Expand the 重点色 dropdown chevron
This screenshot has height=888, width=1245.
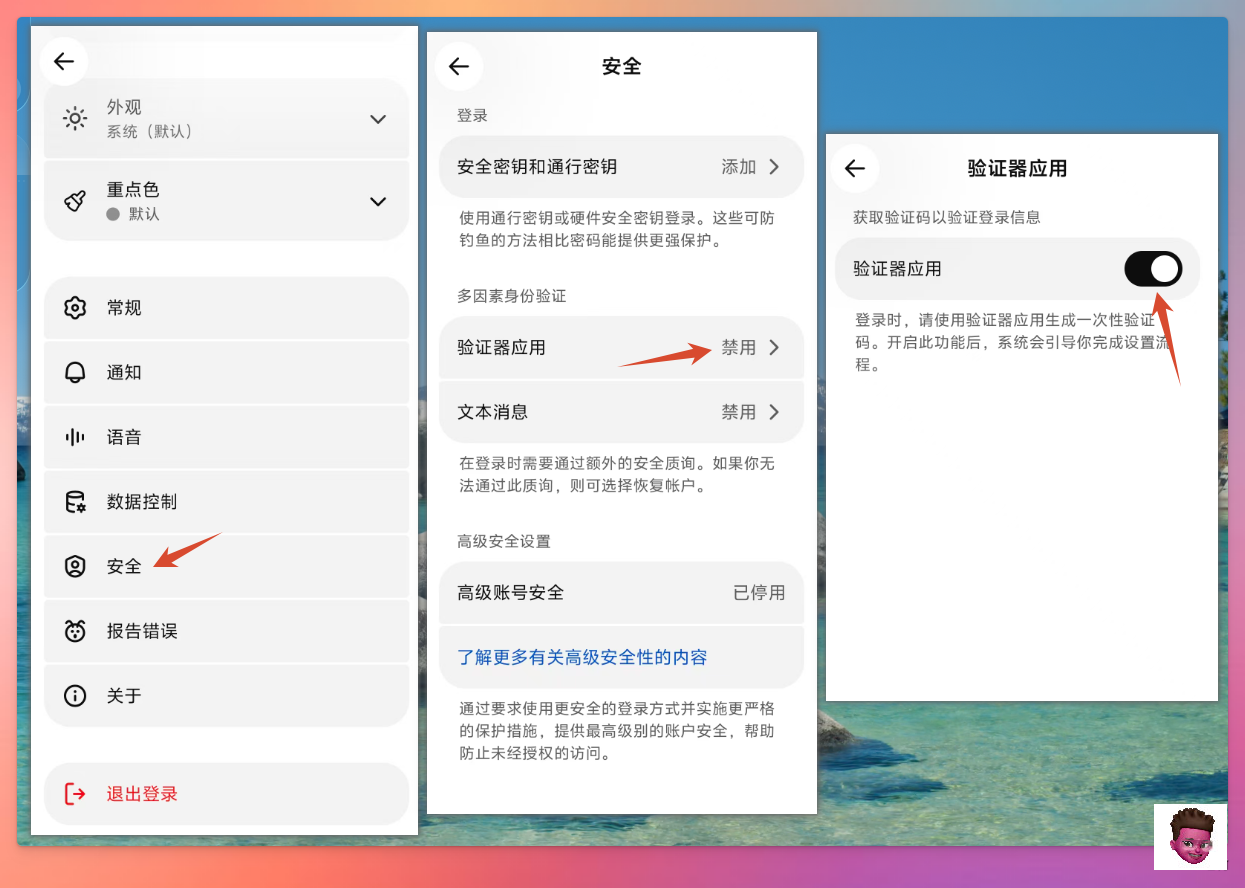pyautogui.click(x=378, y=201)
